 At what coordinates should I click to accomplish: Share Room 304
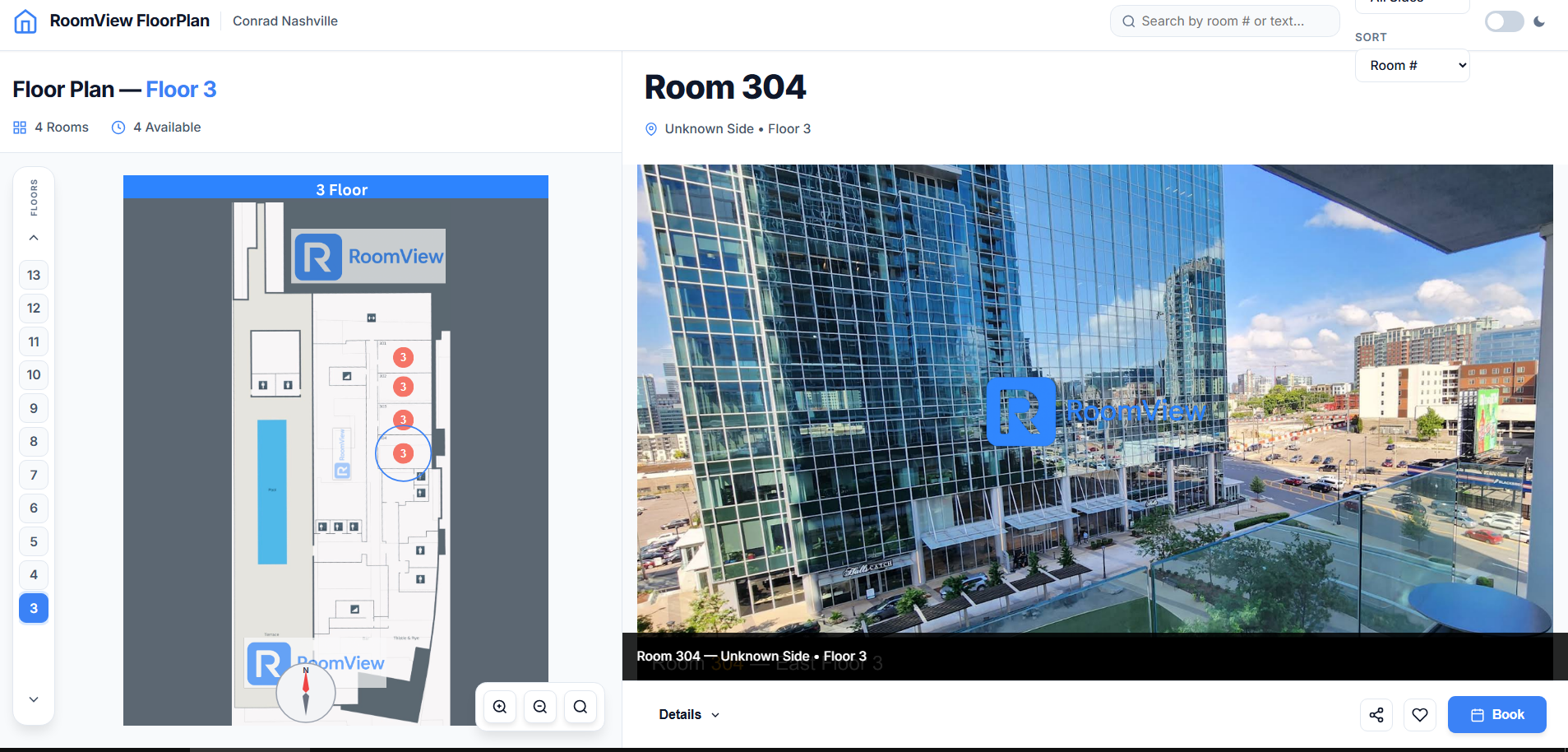[x=1376, y=715]
